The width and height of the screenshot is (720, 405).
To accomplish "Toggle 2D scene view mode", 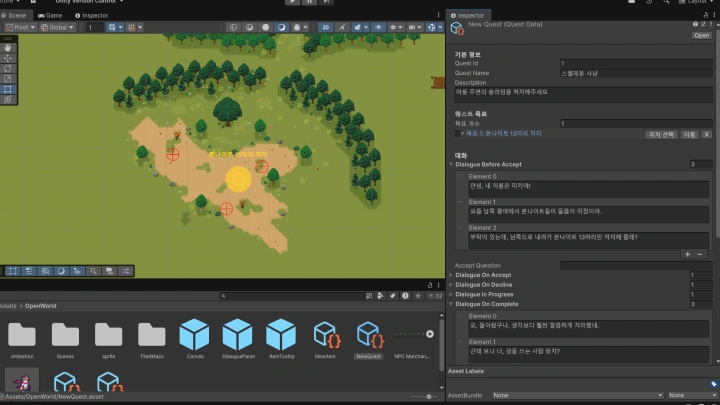I will (326, 27).
